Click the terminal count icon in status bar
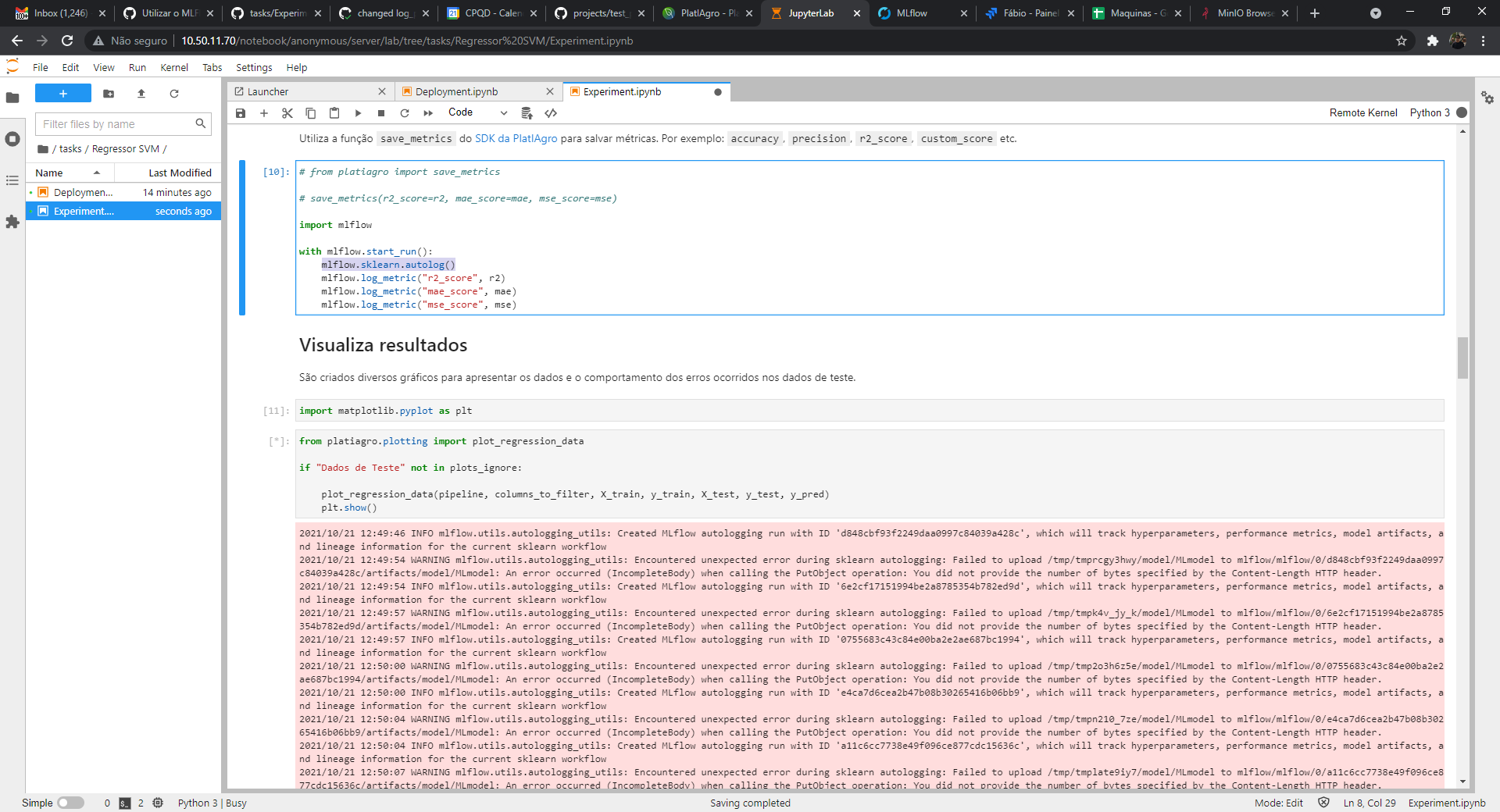 point(125,803)
